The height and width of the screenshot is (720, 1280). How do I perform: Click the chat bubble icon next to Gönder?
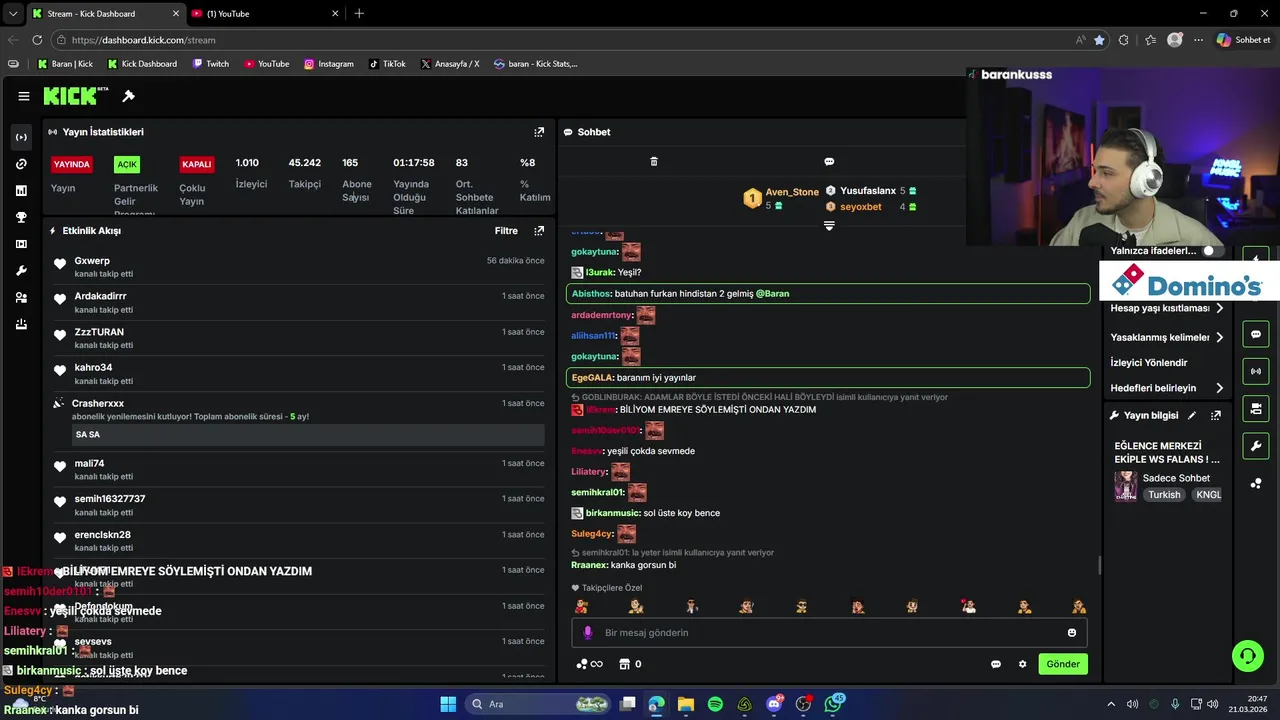tap(996, 664)
